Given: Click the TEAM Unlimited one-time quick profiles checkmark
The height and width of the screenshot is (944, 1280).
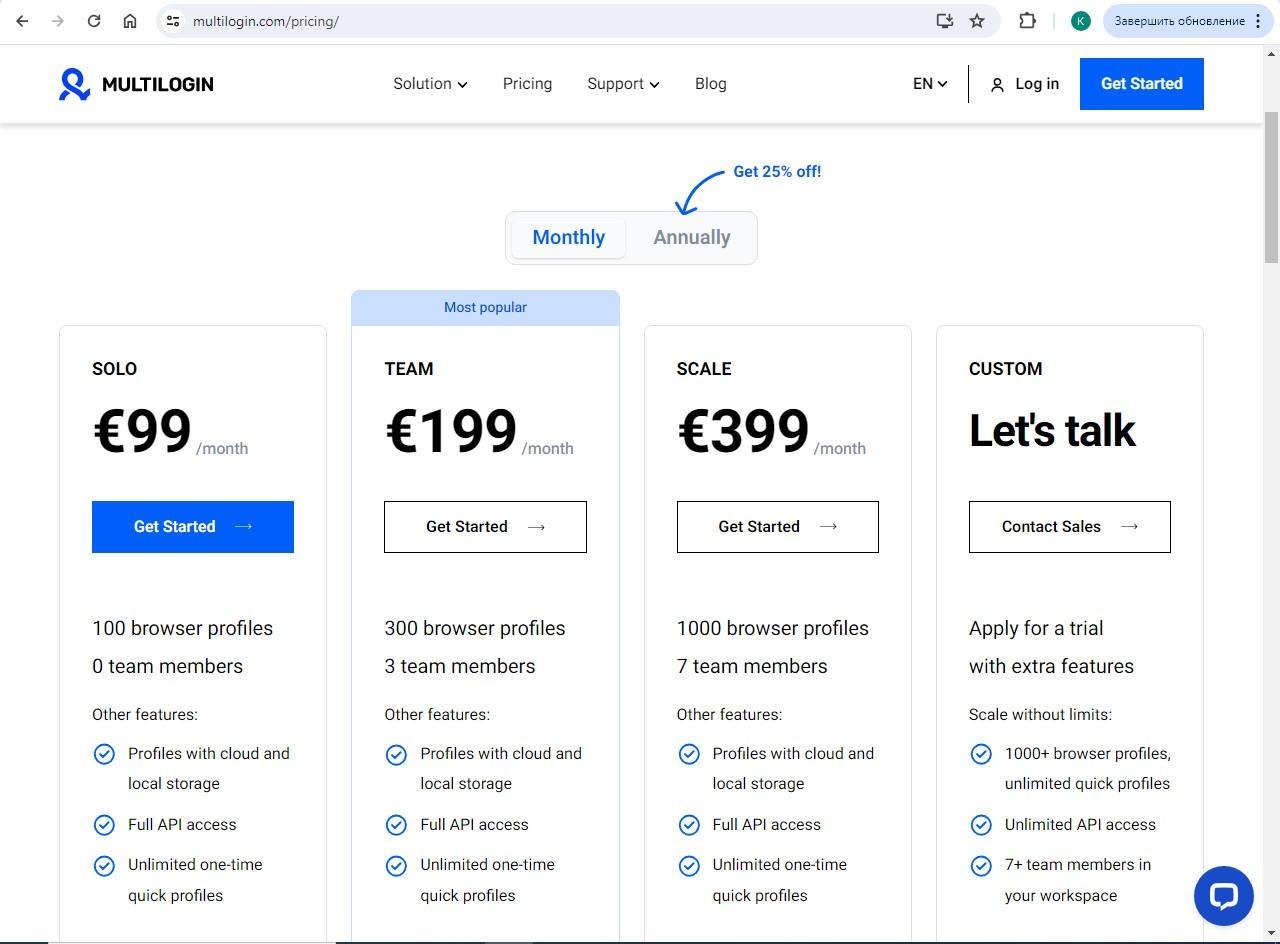Looking at the screenshot, I should [x=396, y=865].
